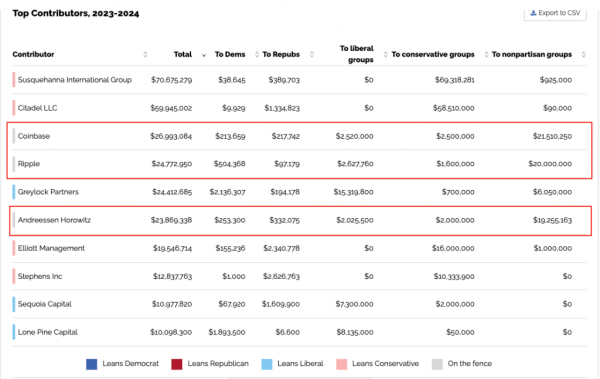Click the Contributor column header
Viewport: 600px width, 379px height.
click(x=33, y=54)
